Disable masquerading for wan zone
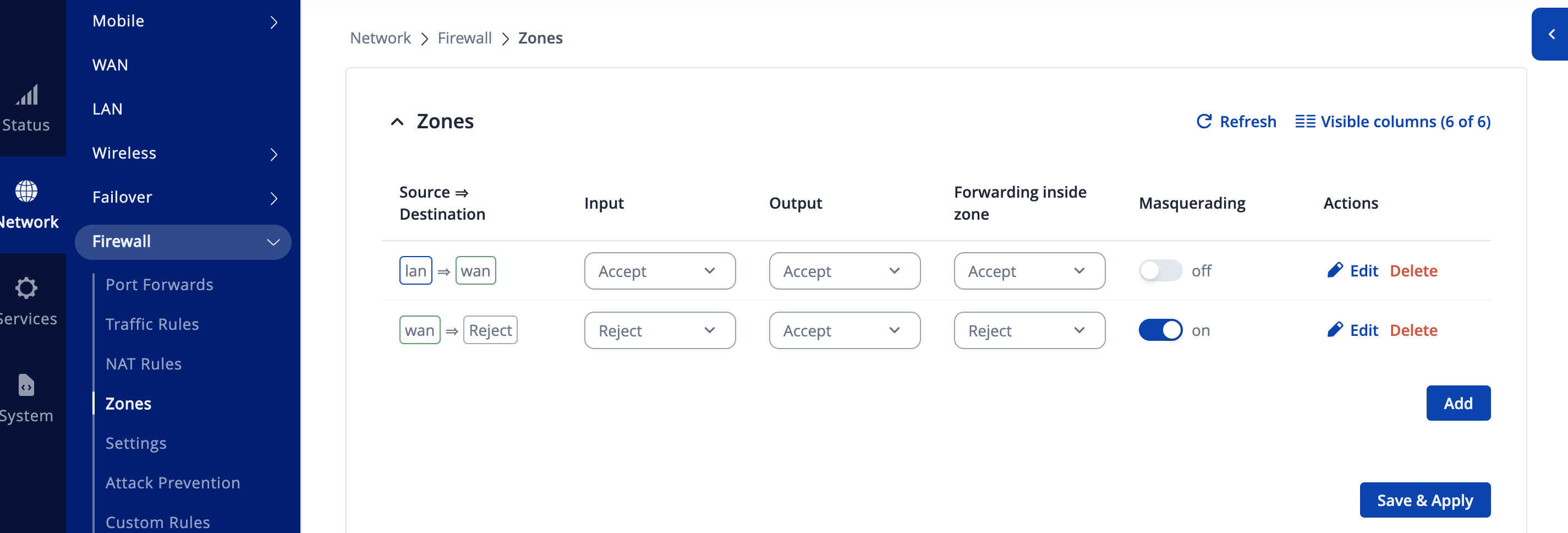The width and height of the screenshot is (1568, 533). coord(1160,330)
